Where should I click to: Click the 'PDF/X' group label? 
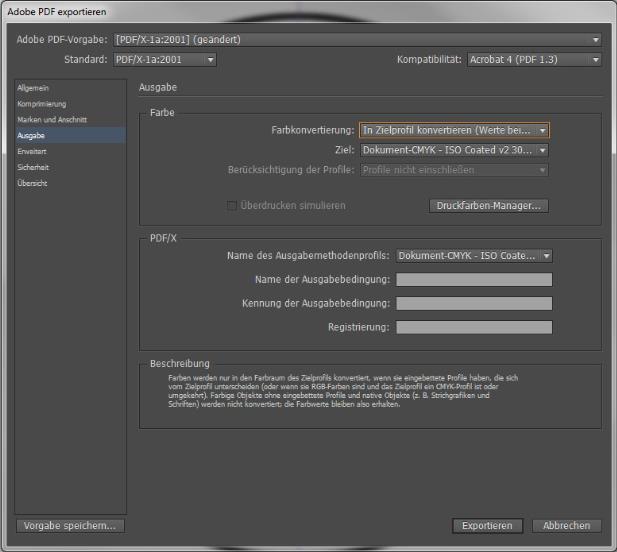click(x=163, y=238)
